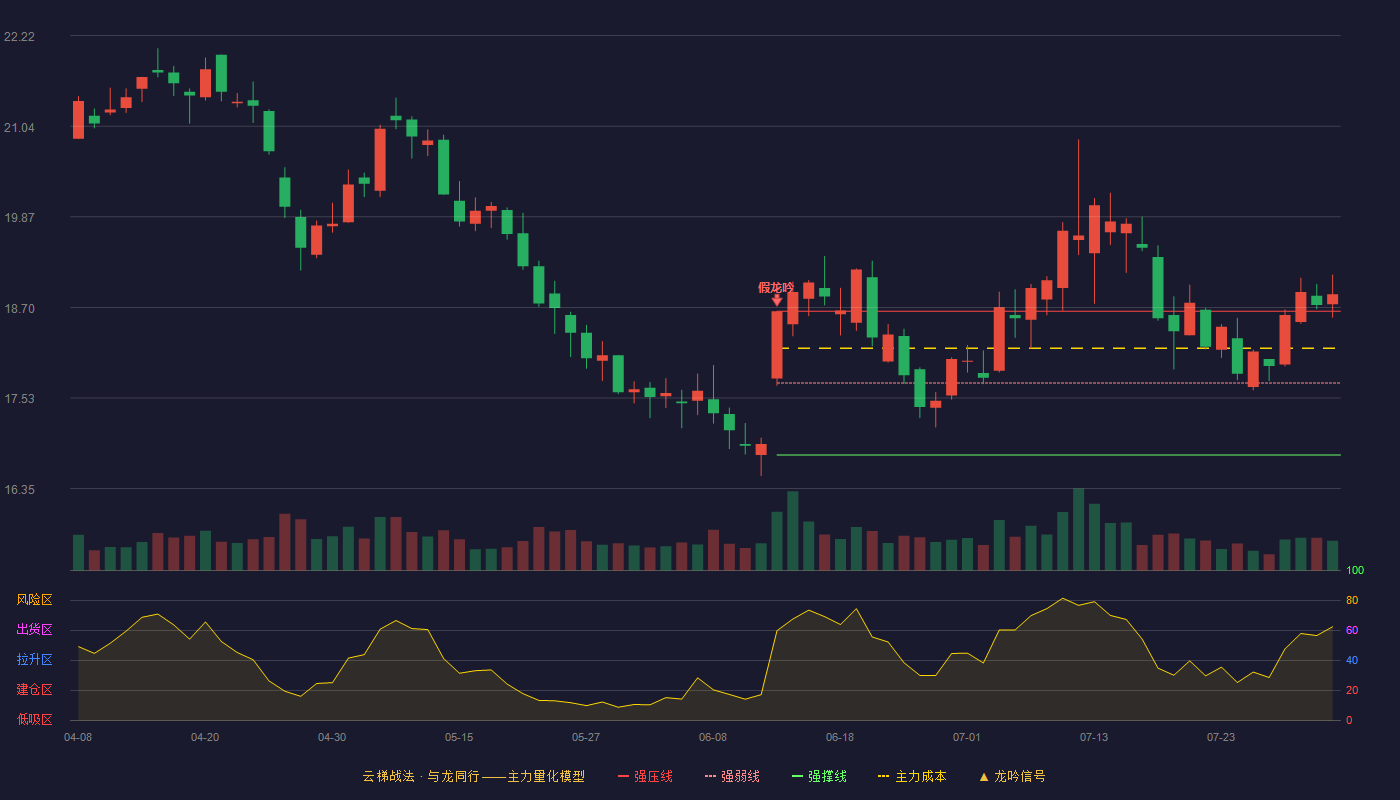Toggle the 龙吟信号 legend item
The image size is (1400, 800).
pyautogui.click(x=1012, y=776)
